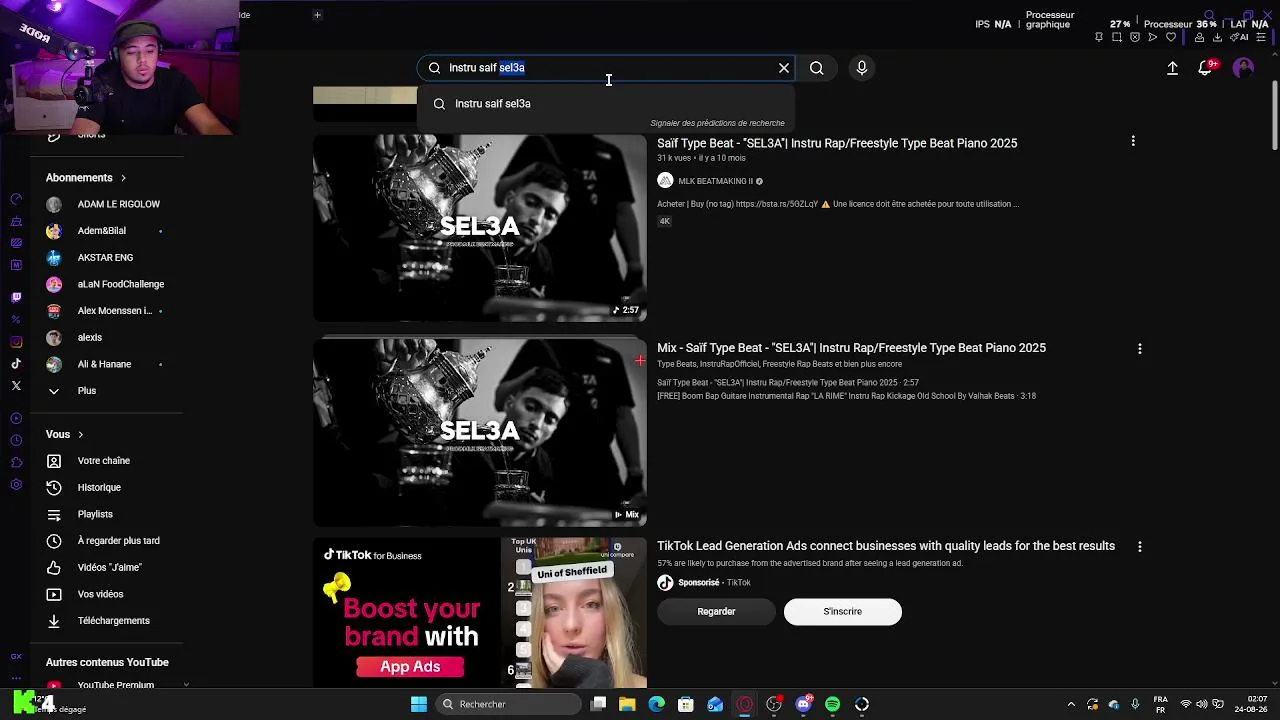Open browser downloads icon in toolbar

1217,37
